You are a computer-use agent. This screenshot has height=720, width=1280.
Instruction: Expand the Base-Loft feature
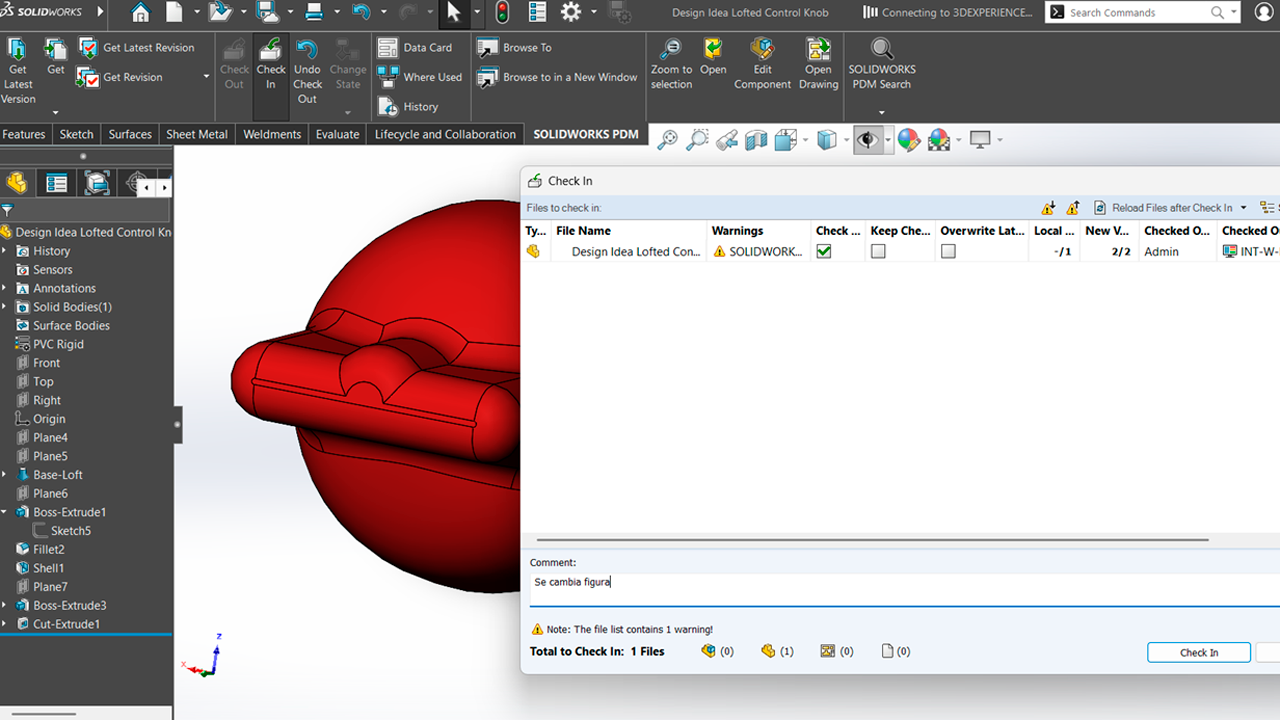pos(5,475)
